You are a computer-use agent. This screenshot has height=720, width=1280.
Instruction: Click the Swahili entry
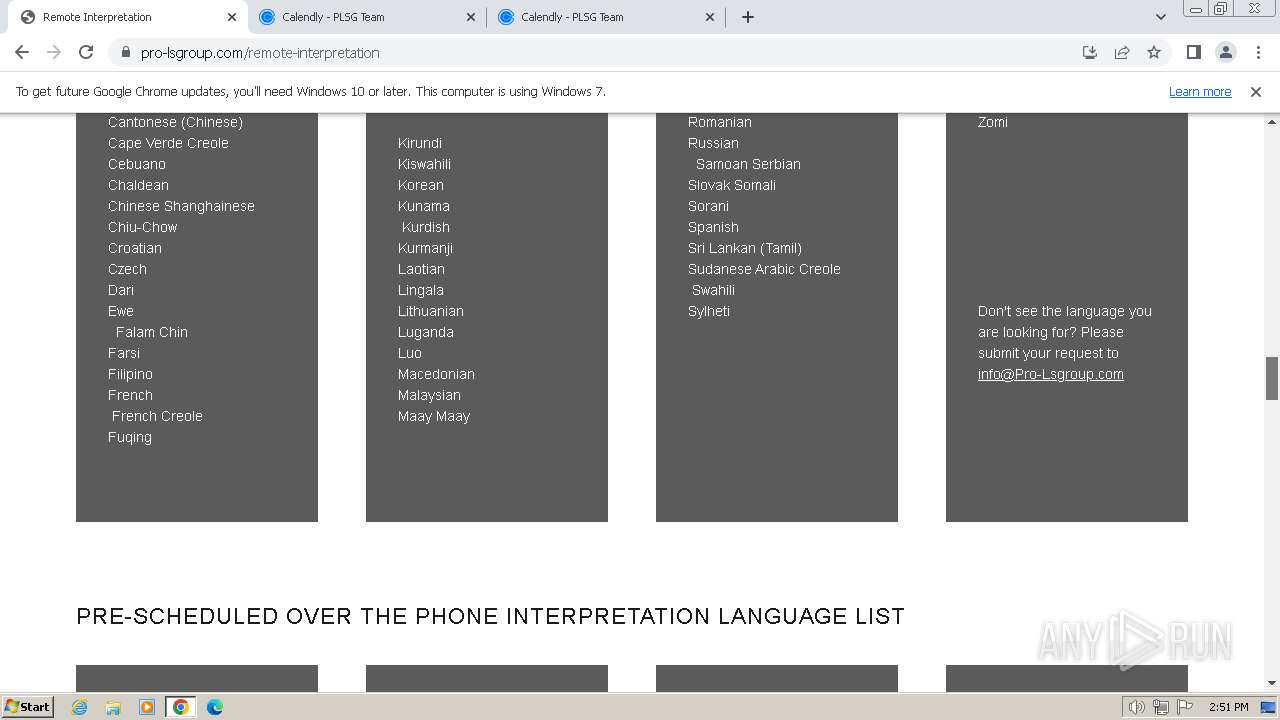(713, 290)
